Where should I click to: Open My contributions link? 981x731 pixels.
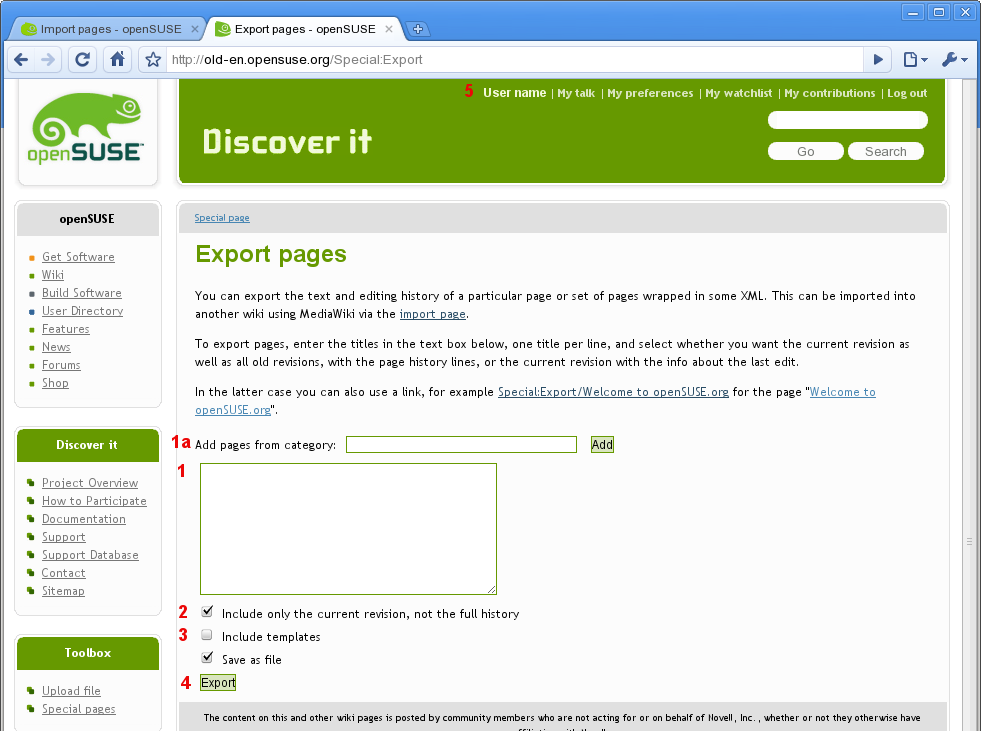[830, 93]
